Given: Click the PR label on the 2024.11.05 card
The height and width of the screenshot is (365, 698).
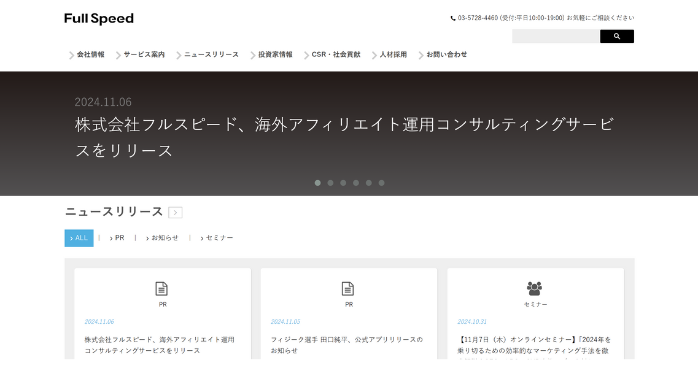Looking at the screenshot, I should click(x=349, y=305).
